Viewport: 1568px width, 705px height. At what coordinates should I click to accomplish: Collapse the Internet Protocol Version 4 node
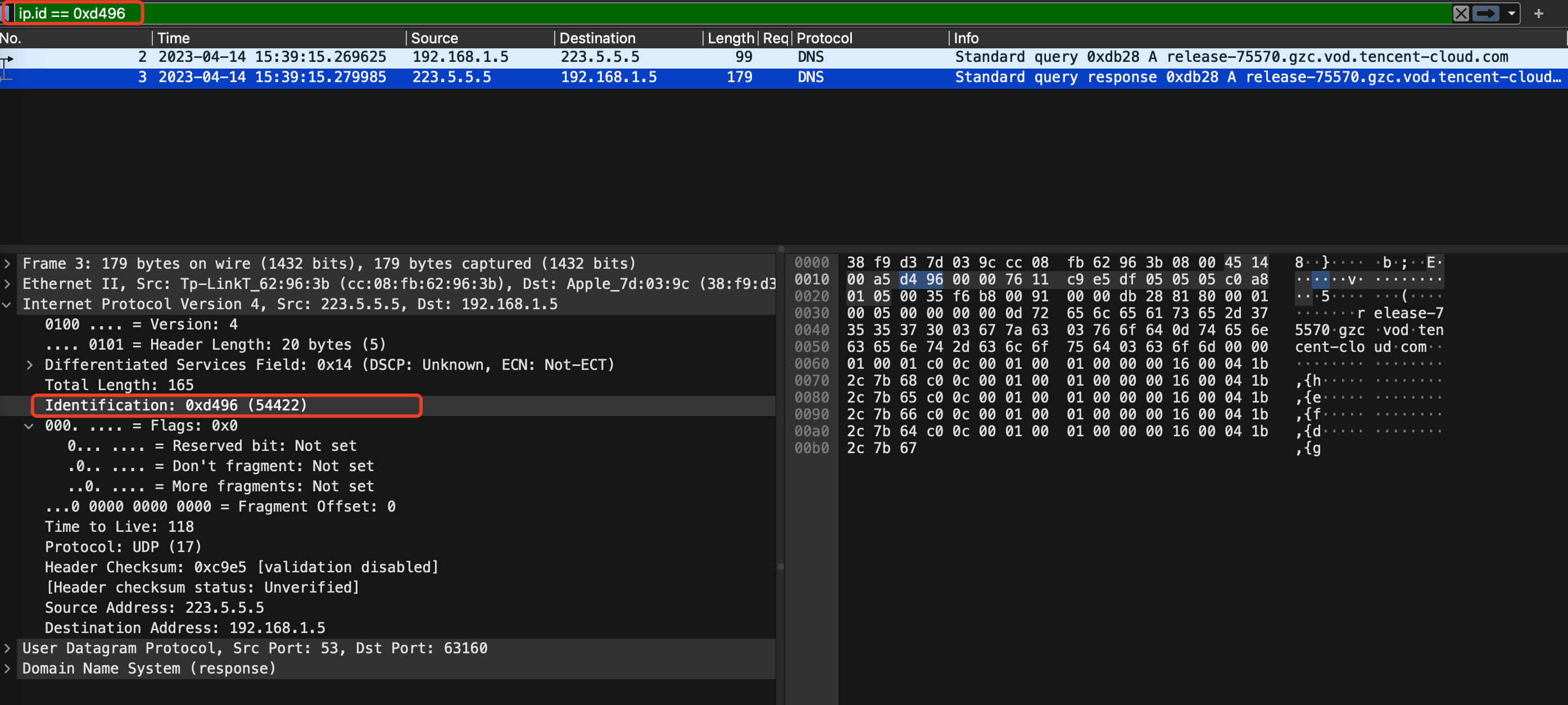coord(7,304)
